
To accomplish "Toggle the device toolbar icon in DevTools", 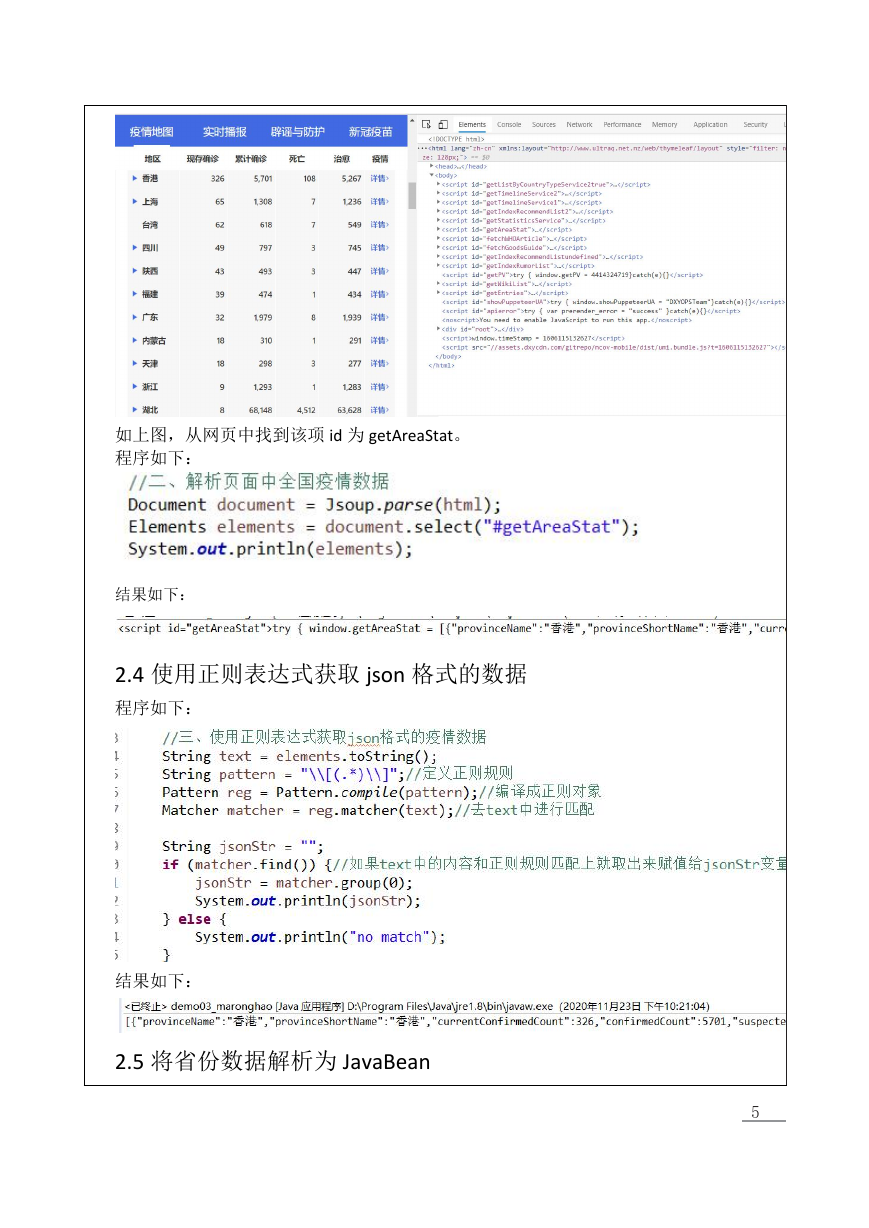I will [x=442, y=125].
